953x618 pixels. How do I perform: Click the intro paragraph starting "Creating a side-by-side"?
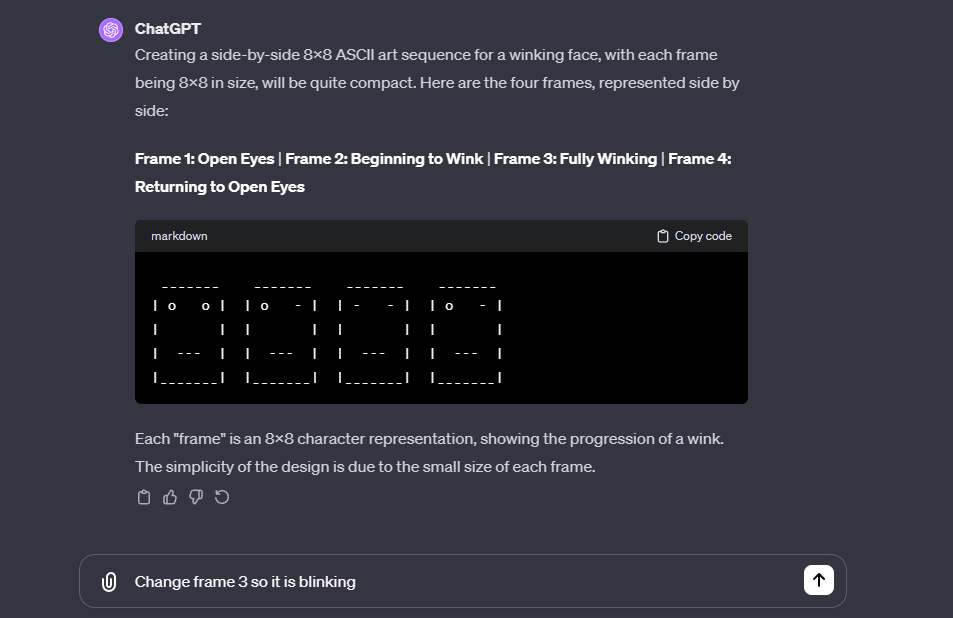pyautogui.click(x=437, y=83)
